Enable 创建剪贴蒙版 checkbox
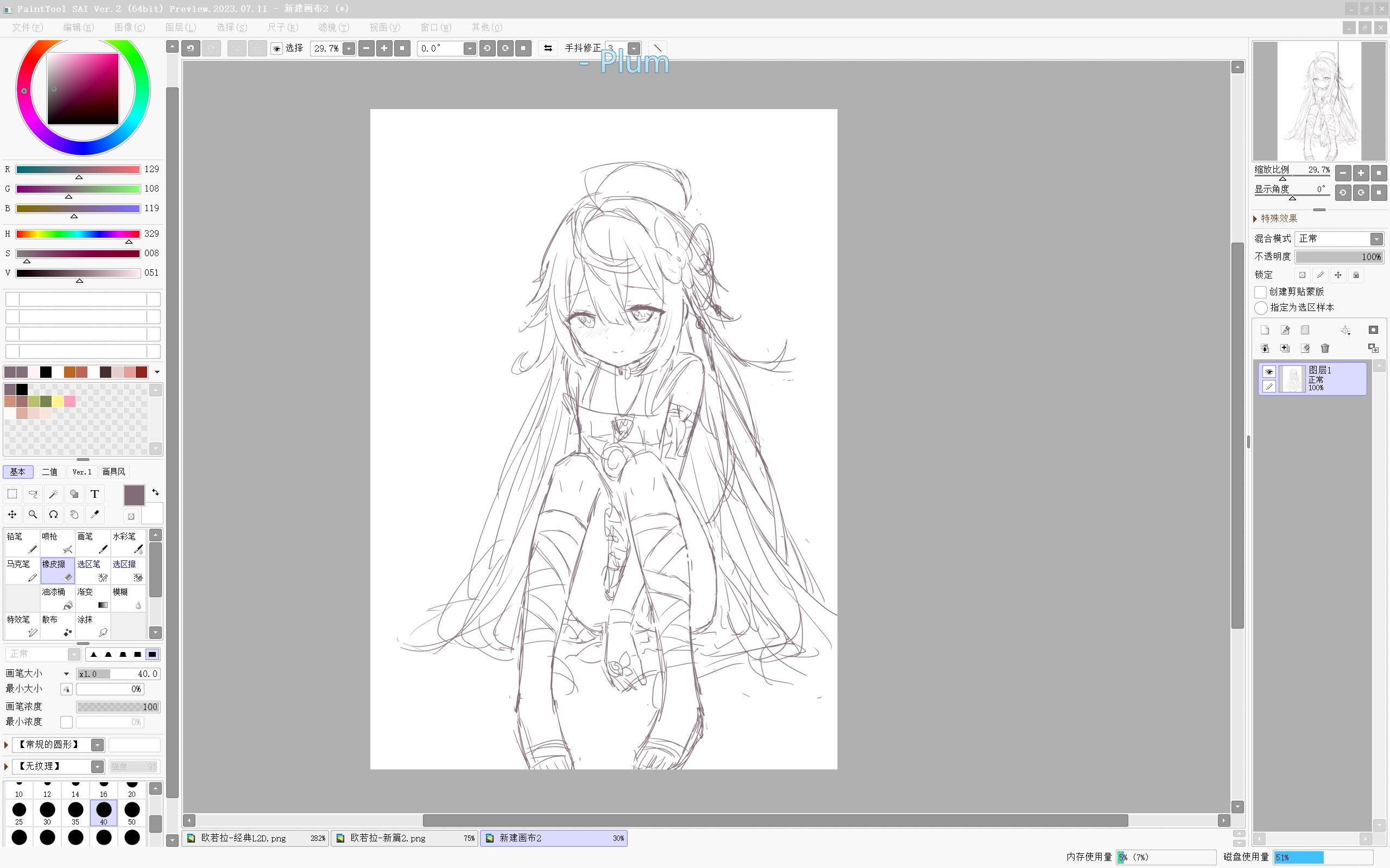Image resolution: width=1390 pixels, height=868 pixels. pyautogui.click(x=1260, y=292)
